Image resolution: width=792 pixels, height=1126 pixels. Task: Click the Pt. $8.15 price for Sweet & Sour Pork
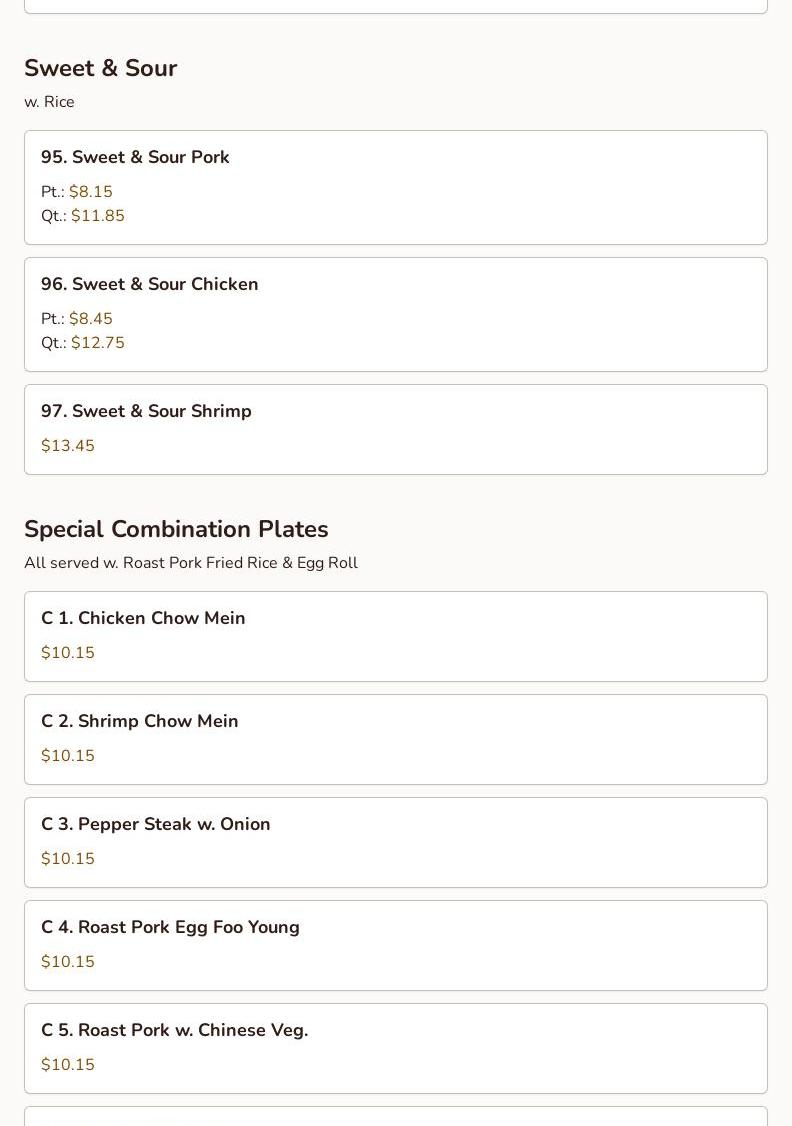click(x=77, y=192)
